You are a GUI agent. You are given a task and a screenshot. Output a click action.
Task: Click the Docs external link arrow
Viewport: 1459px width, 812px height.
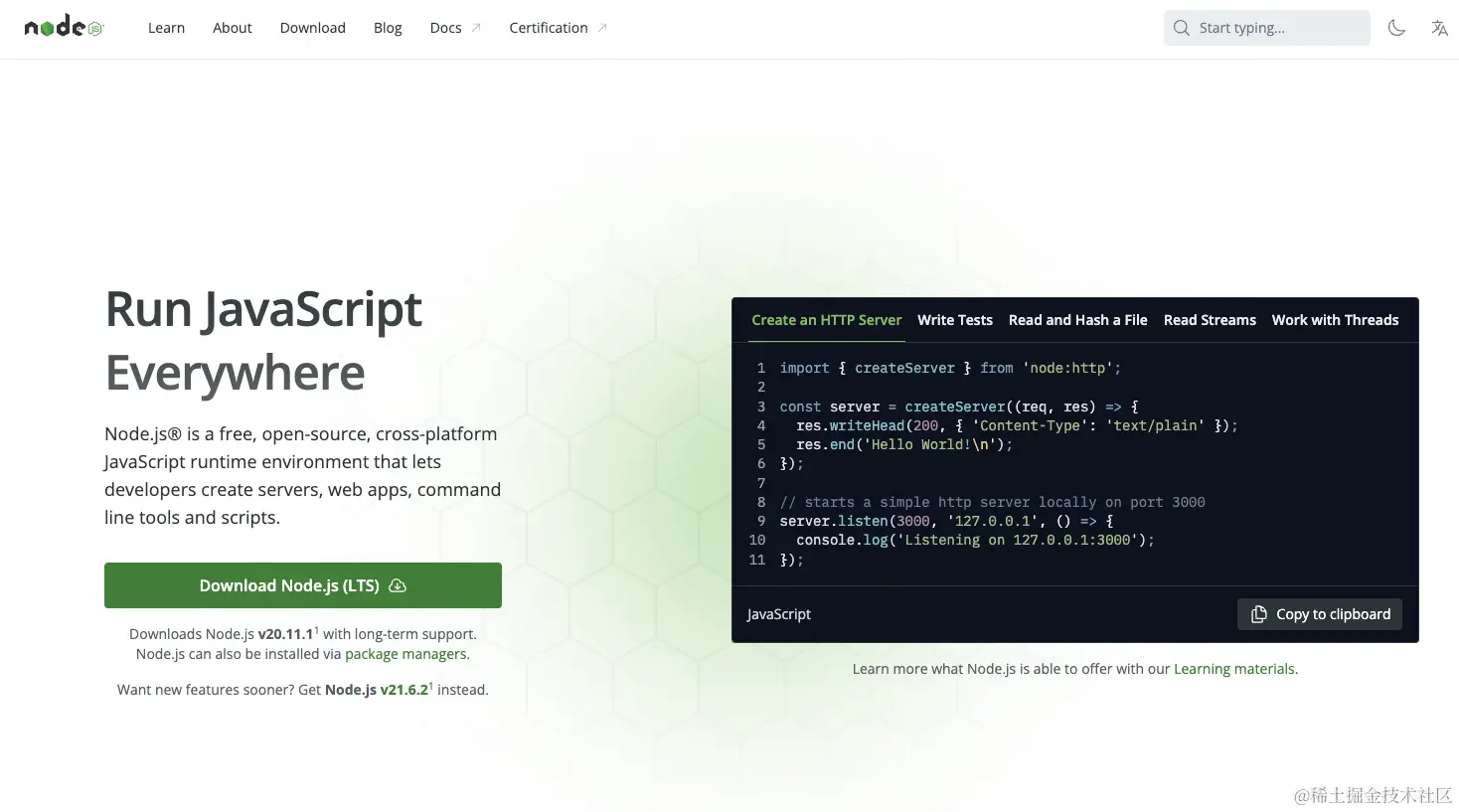tap(476, 28)
